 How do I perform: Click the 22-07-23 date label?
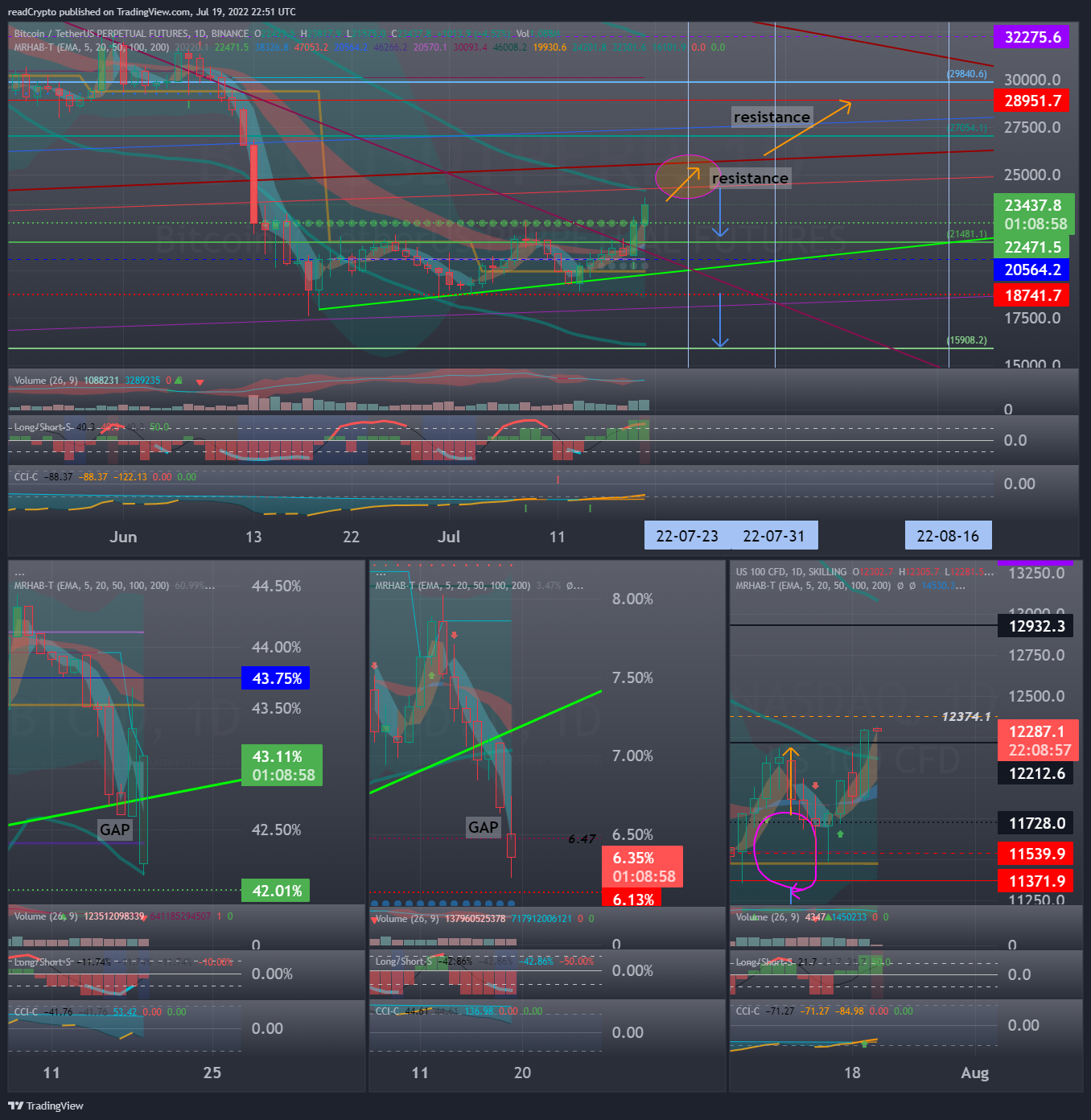point(687,536)
